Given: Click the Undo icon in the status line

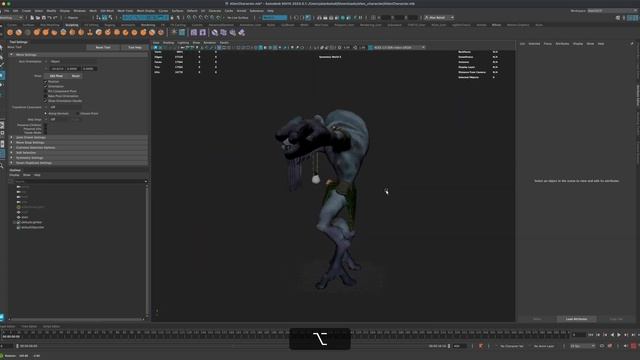Looking at the screenshot, I should click(49, 18).
